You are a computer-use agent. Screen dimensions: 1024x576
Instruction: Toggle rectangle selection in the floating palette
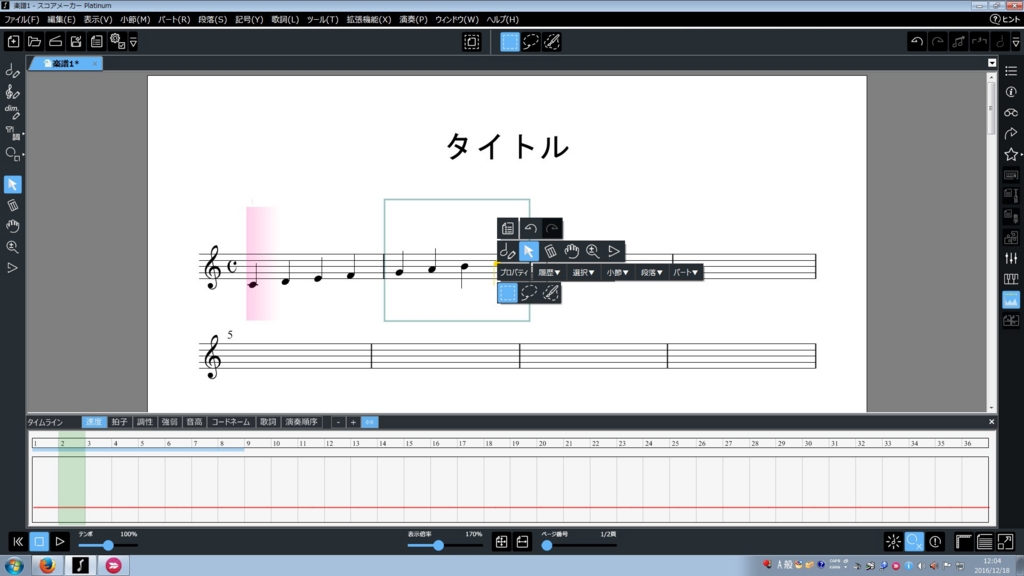(x=507, y=293)
